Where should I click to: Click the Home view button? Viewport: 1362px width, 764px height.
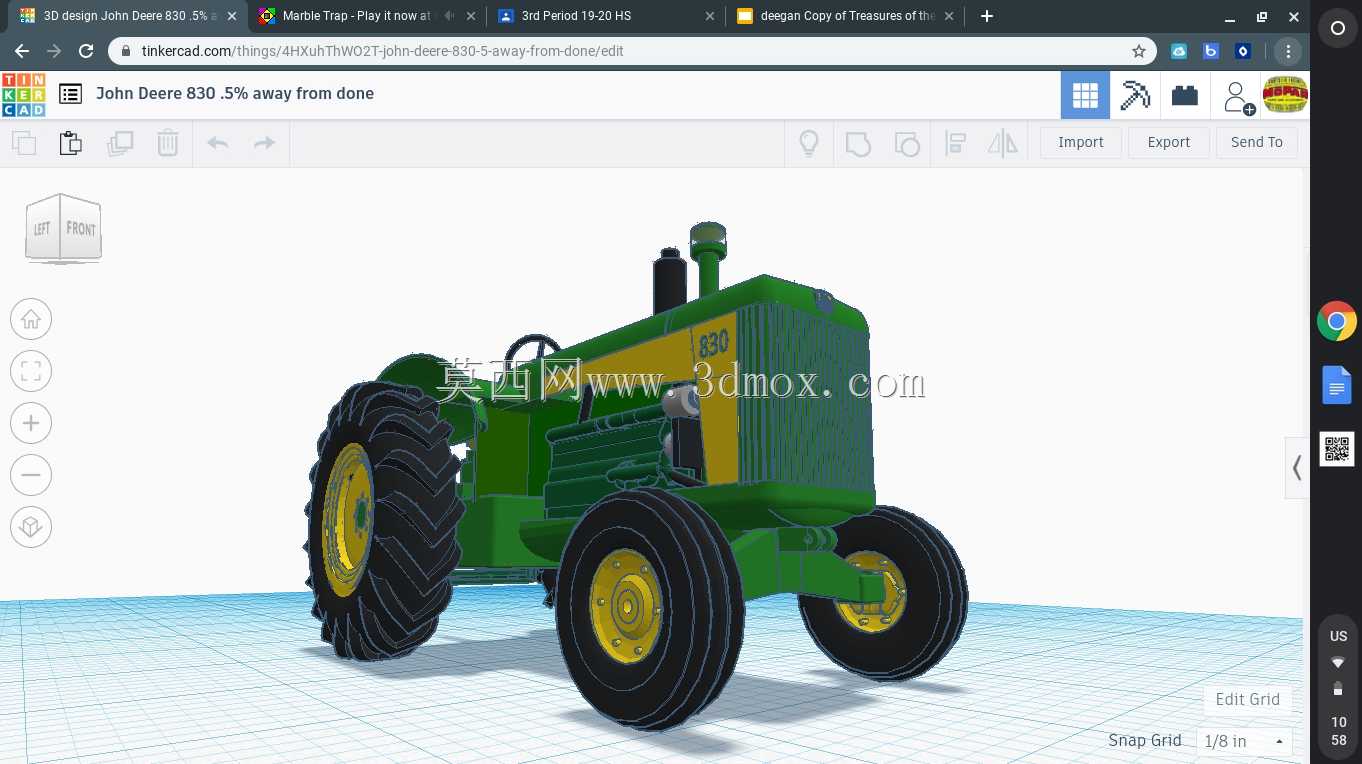31,319
